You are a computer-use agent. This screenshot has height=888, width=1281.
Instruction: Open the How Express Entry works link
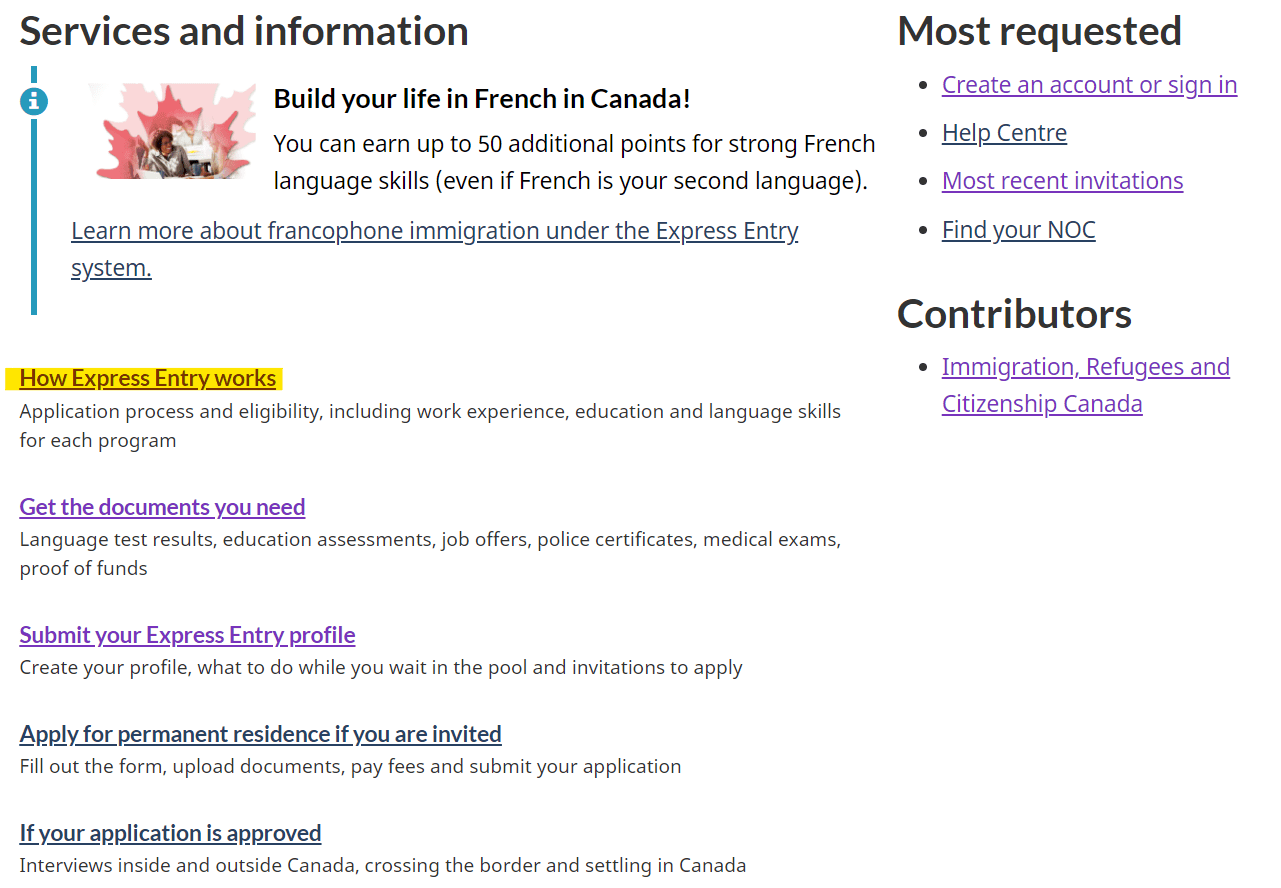coord(148,378)
